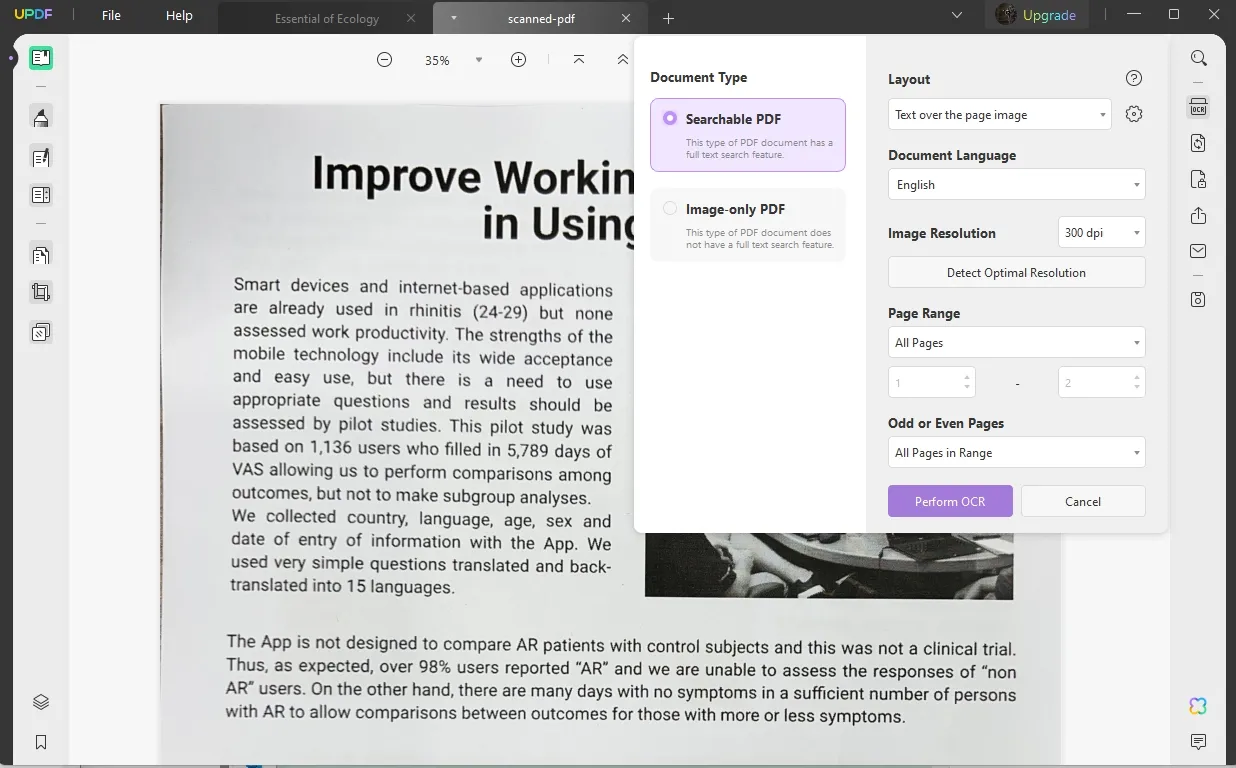
Task: Select the Crop Pages tool
Action: point(41,293)
